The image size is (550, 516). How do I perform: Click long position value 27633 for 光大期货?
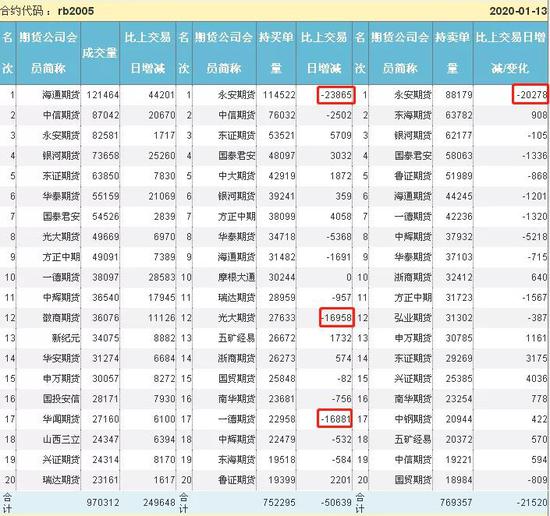coord(282,318)
